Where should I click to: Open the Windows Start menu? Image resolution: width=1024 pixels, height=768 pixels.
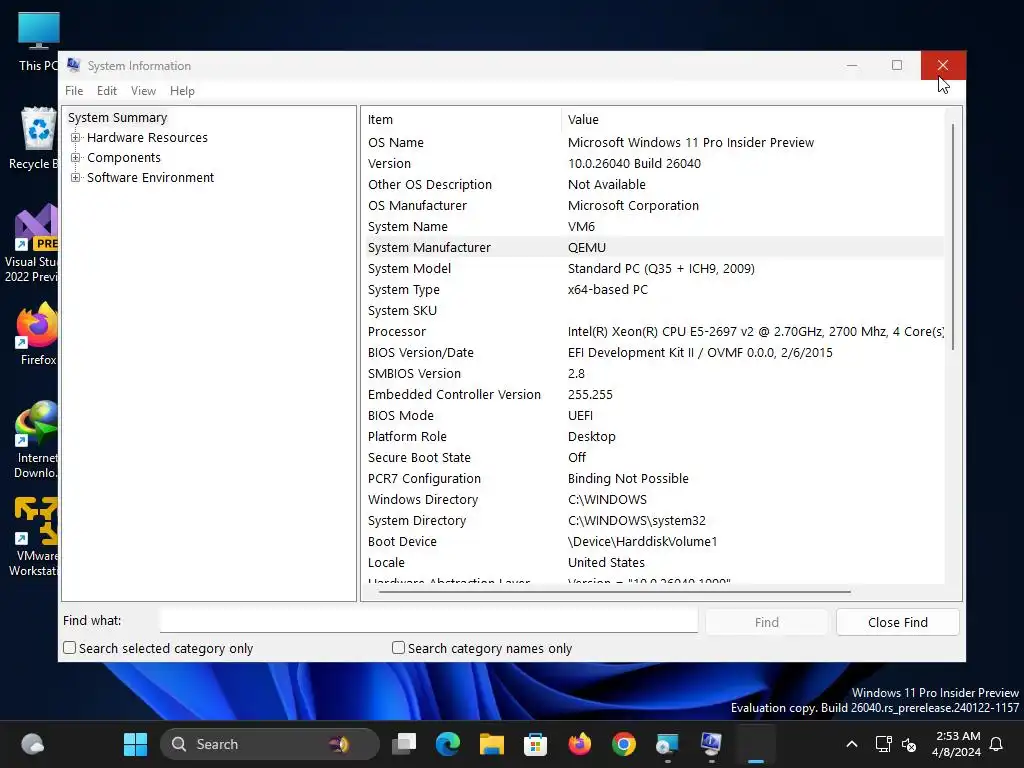pyautogui.click(x=135, y=744)
